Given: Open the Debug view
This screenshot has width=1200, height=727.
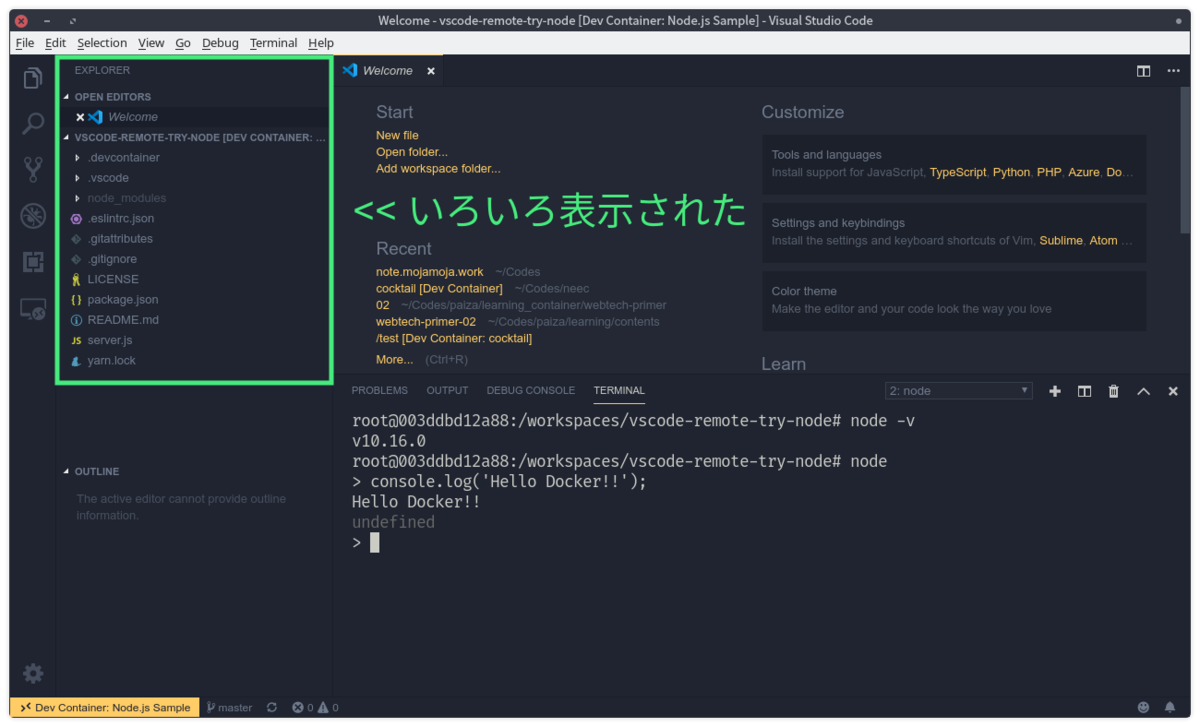Looking at the screenshot, I should (31, 214).
